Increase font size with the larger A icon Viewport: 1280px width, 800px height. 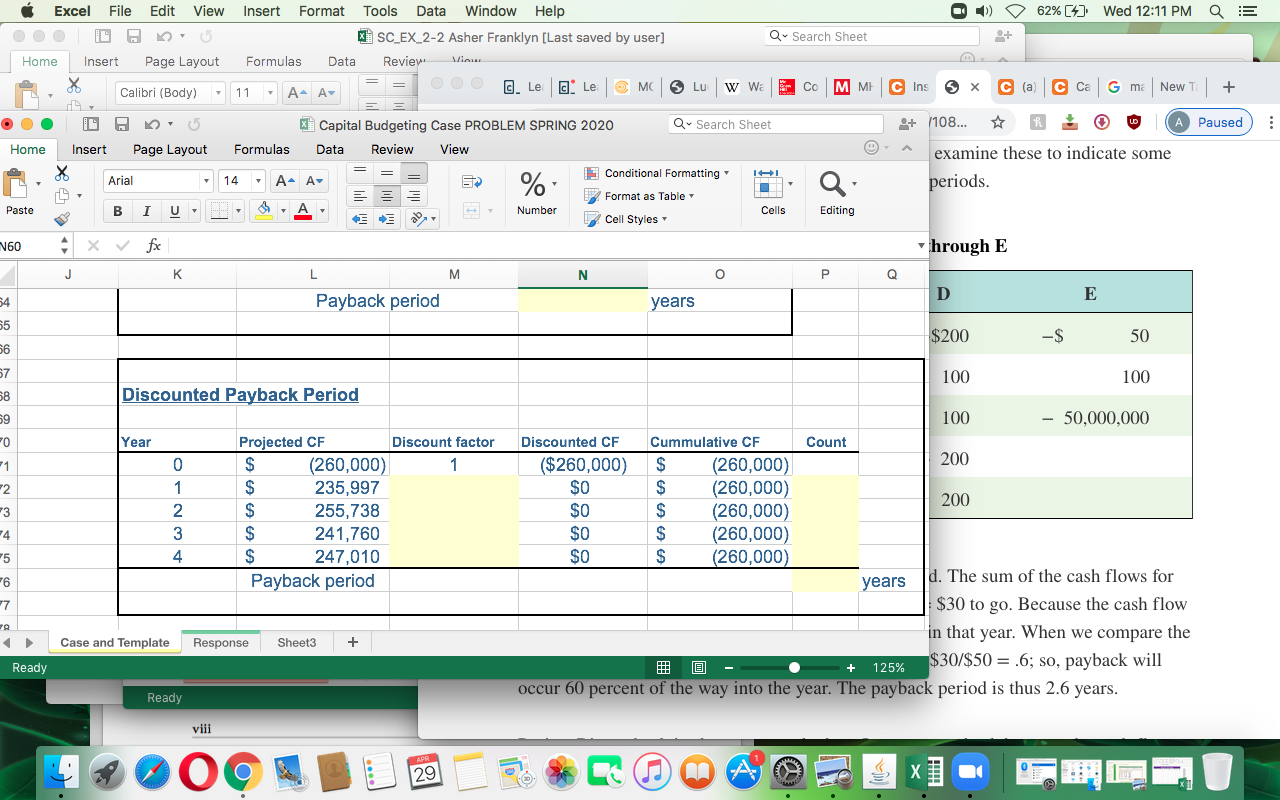[284, 181]
